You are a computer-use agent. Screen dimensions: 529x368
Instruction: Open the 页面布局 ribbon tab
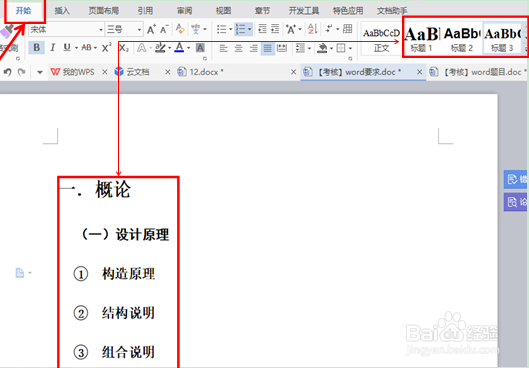pyautogui.click(x=104, y=11)
